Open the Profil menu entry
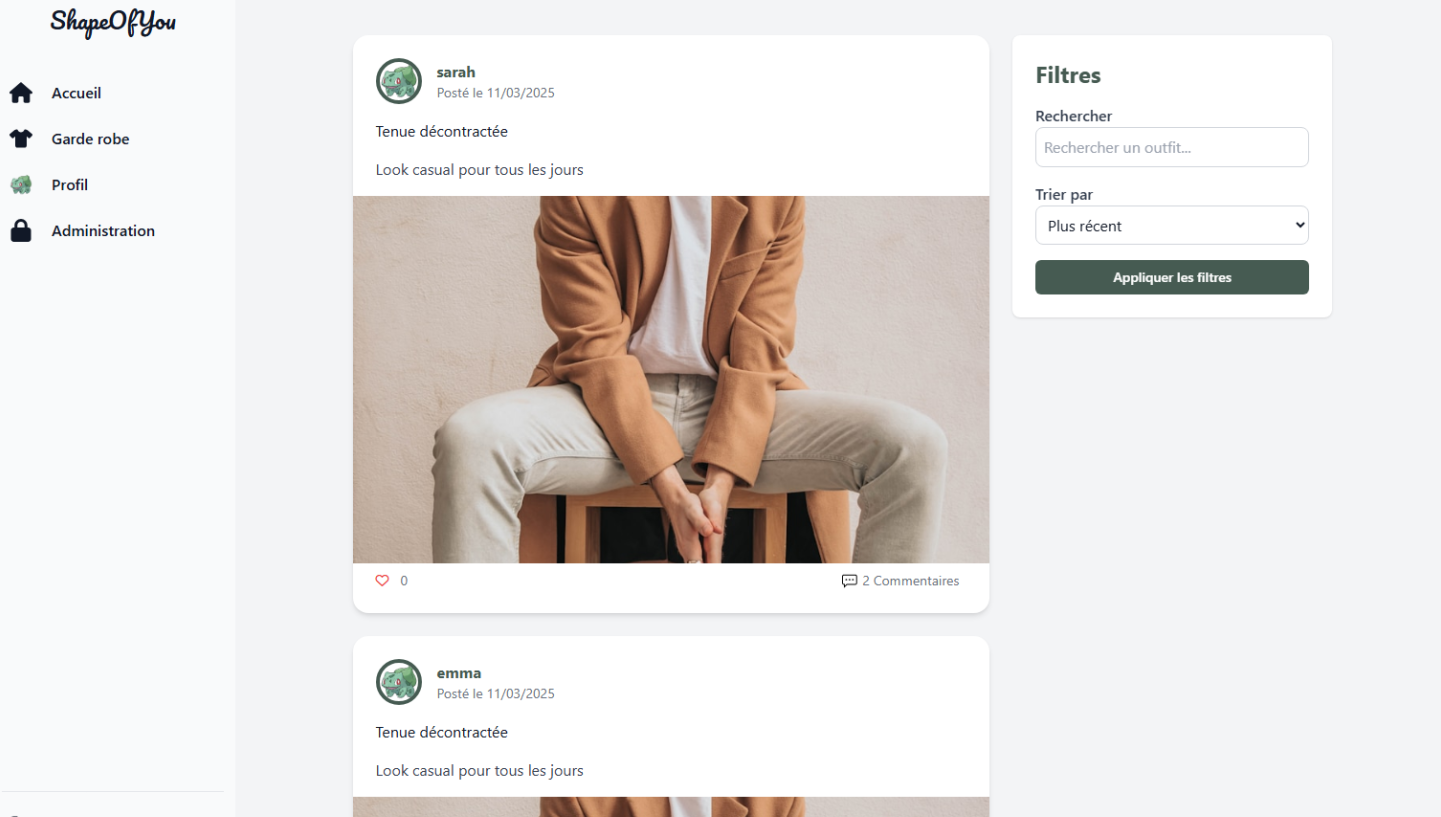Image resolution: width=1441 pixels, height=817 pixels. 70,185
